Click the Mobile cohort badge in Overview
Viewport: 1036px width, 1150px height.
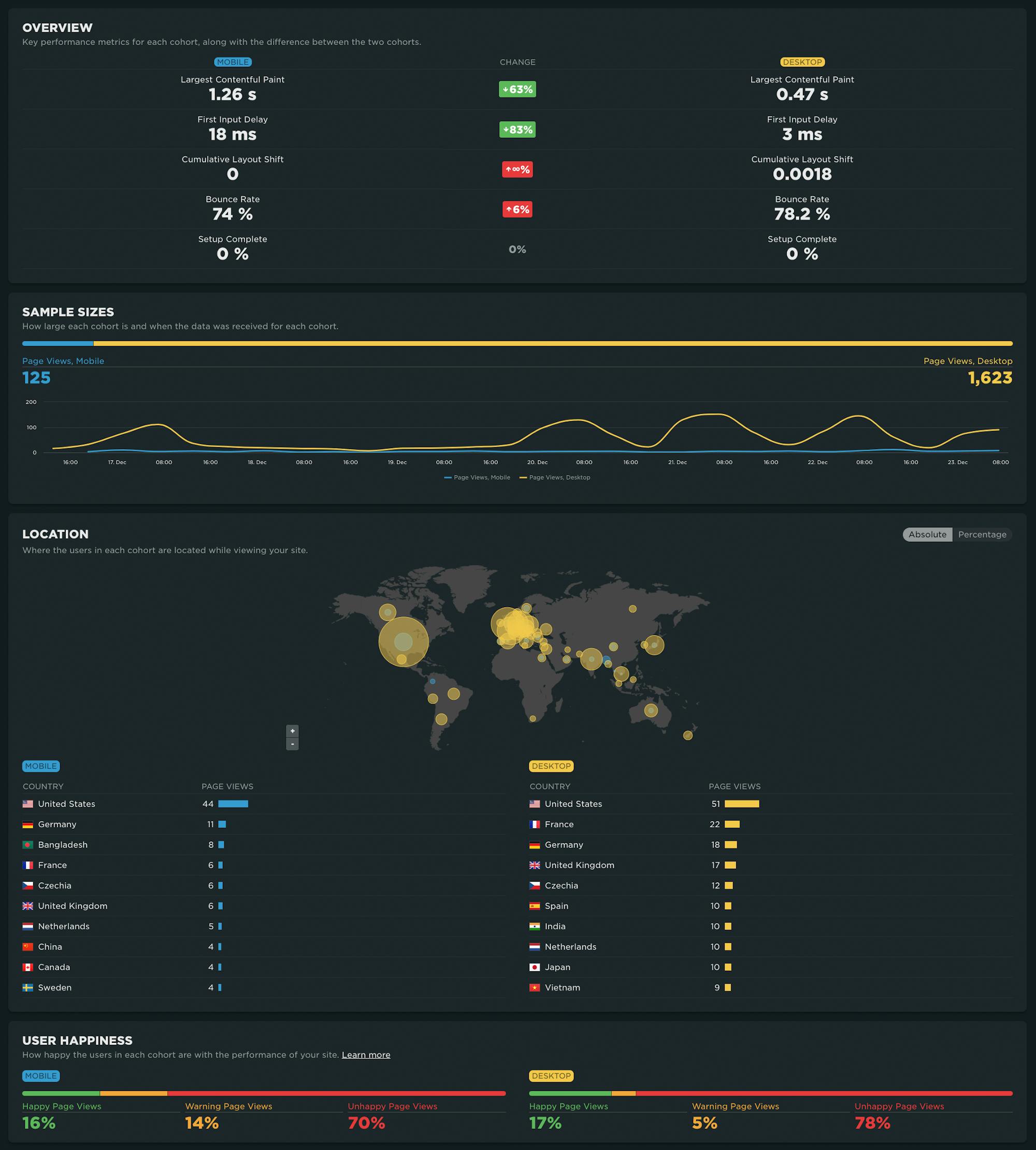(232, 62)
